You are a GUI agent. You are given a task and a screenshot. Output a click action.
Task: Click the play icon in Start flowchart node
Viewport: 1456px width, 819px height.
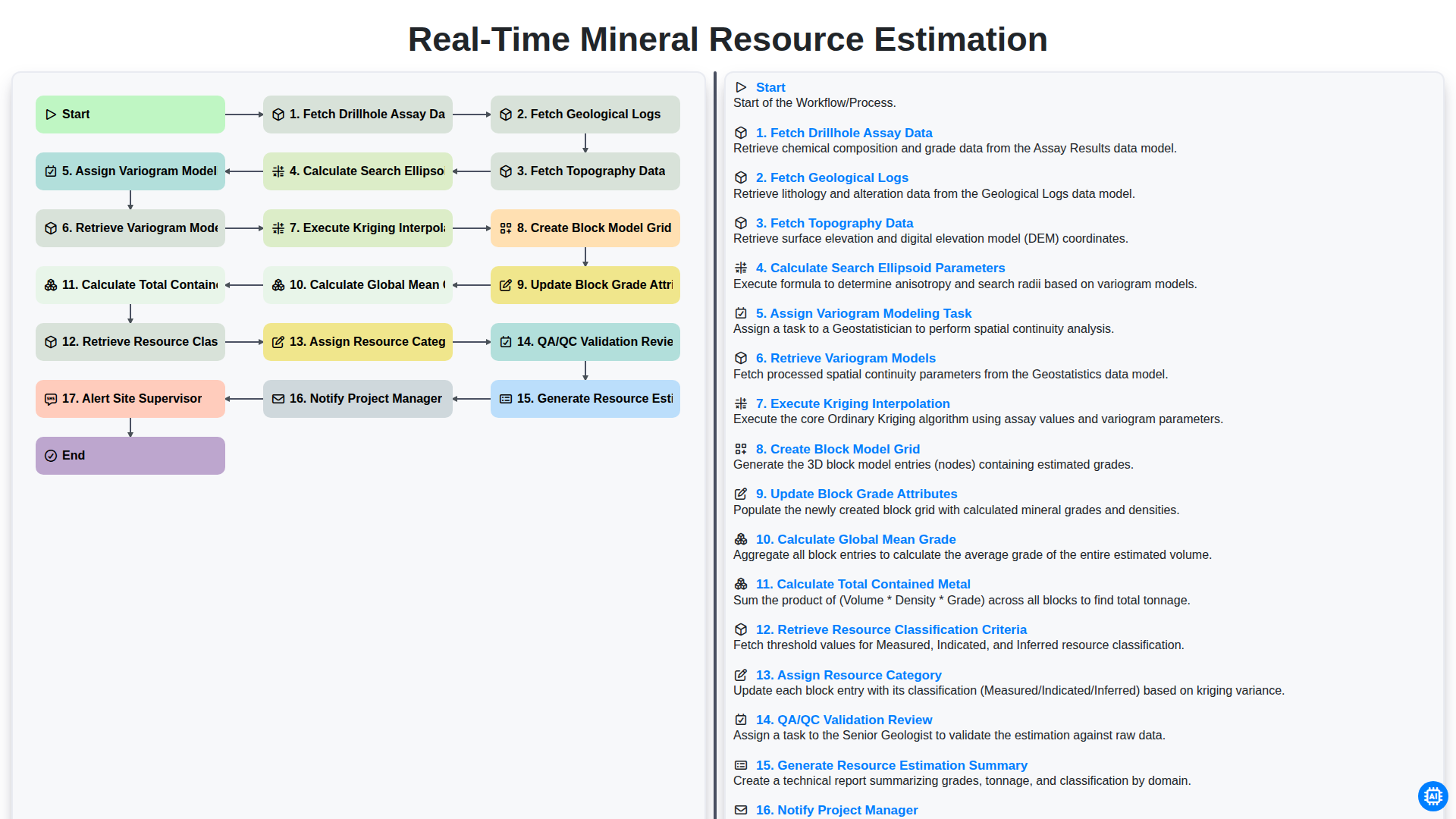tap(51, 115)
